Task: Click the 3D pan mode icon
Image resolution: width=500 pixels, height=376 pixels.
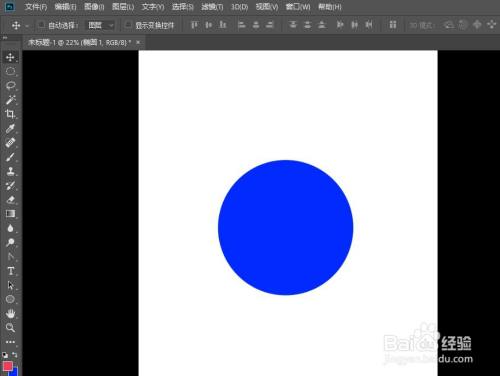Action: (477, 25)
